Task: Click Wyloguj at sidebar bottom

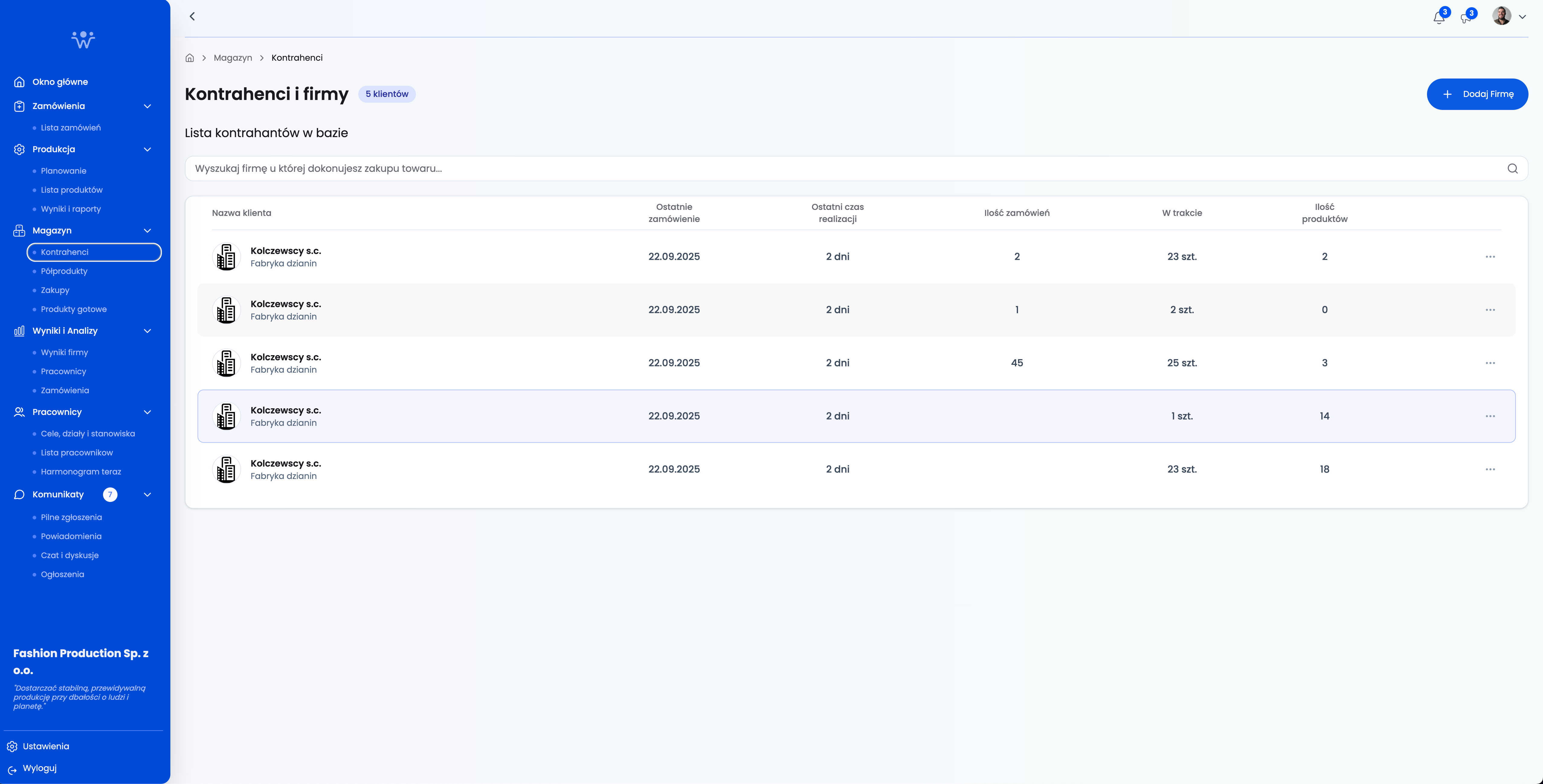Action: 40,768
